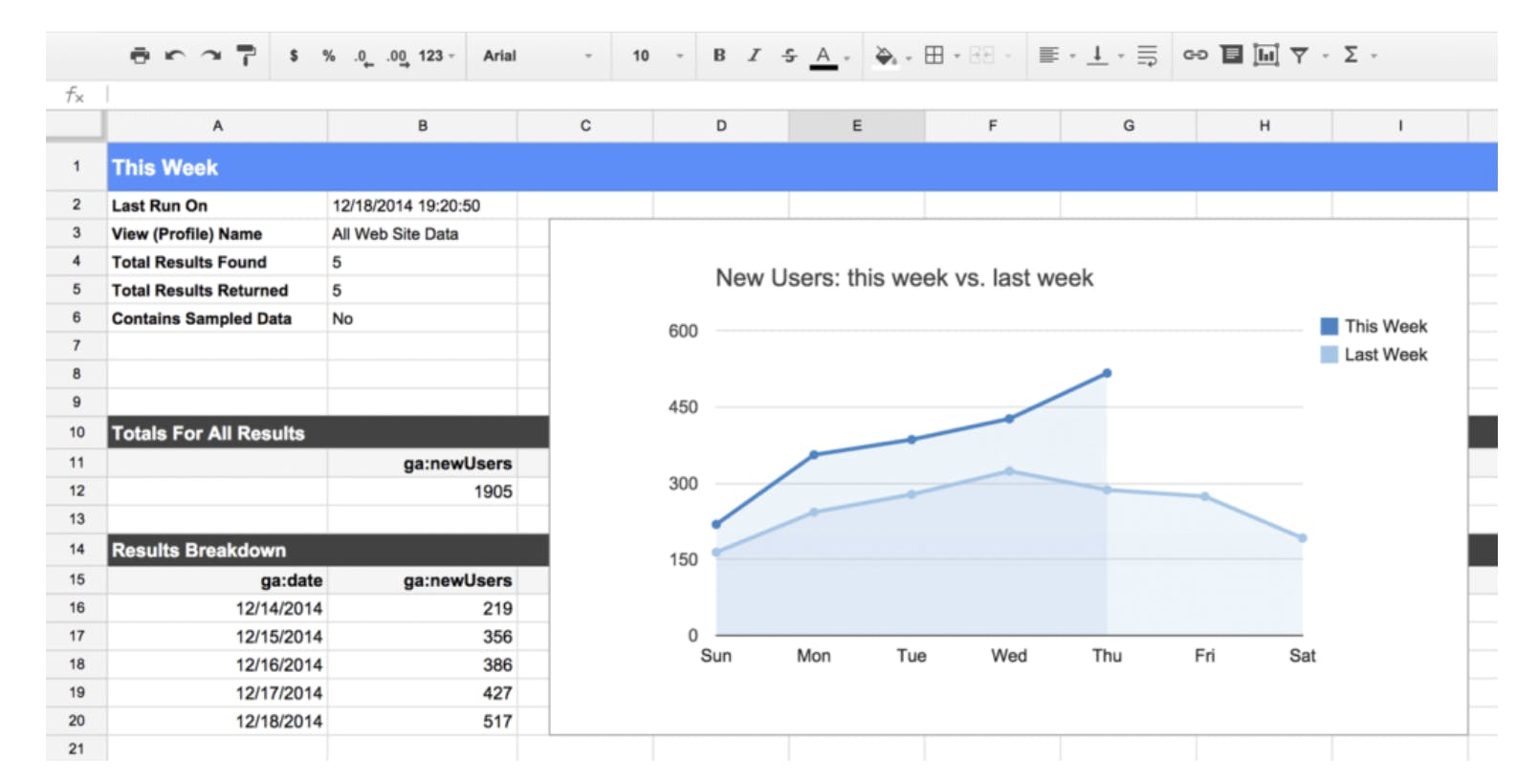Select the Paint format tool
Screen dimensions: 1538x784
(246, 55)
